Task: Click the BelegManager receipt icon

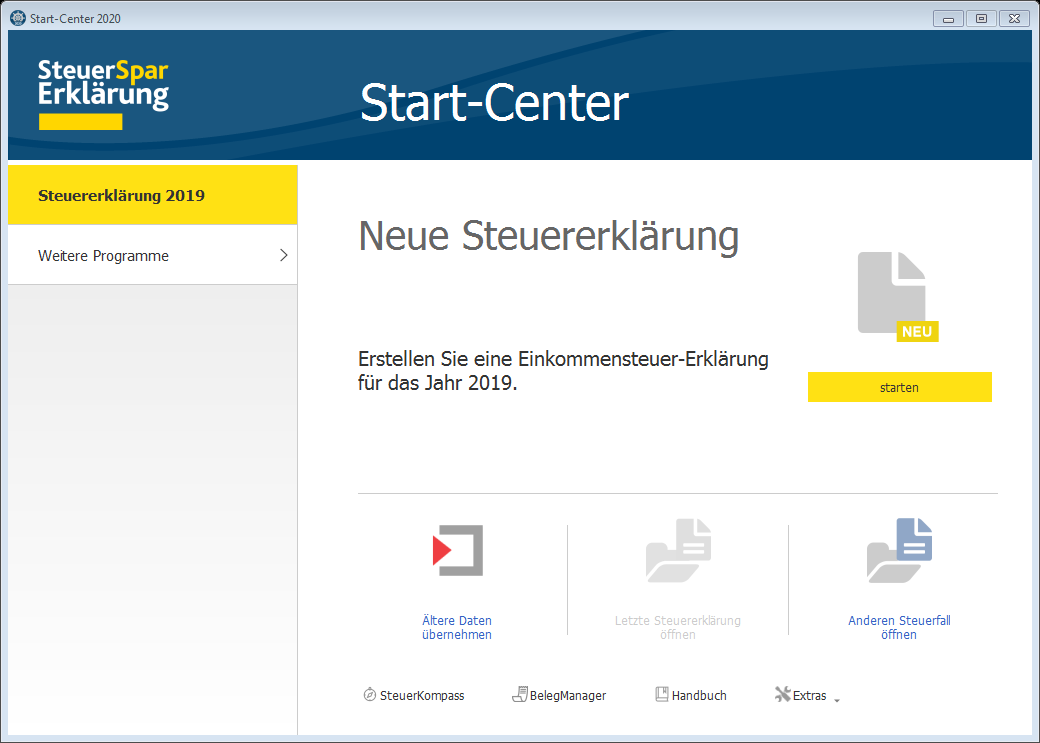Action: (520, 695)
